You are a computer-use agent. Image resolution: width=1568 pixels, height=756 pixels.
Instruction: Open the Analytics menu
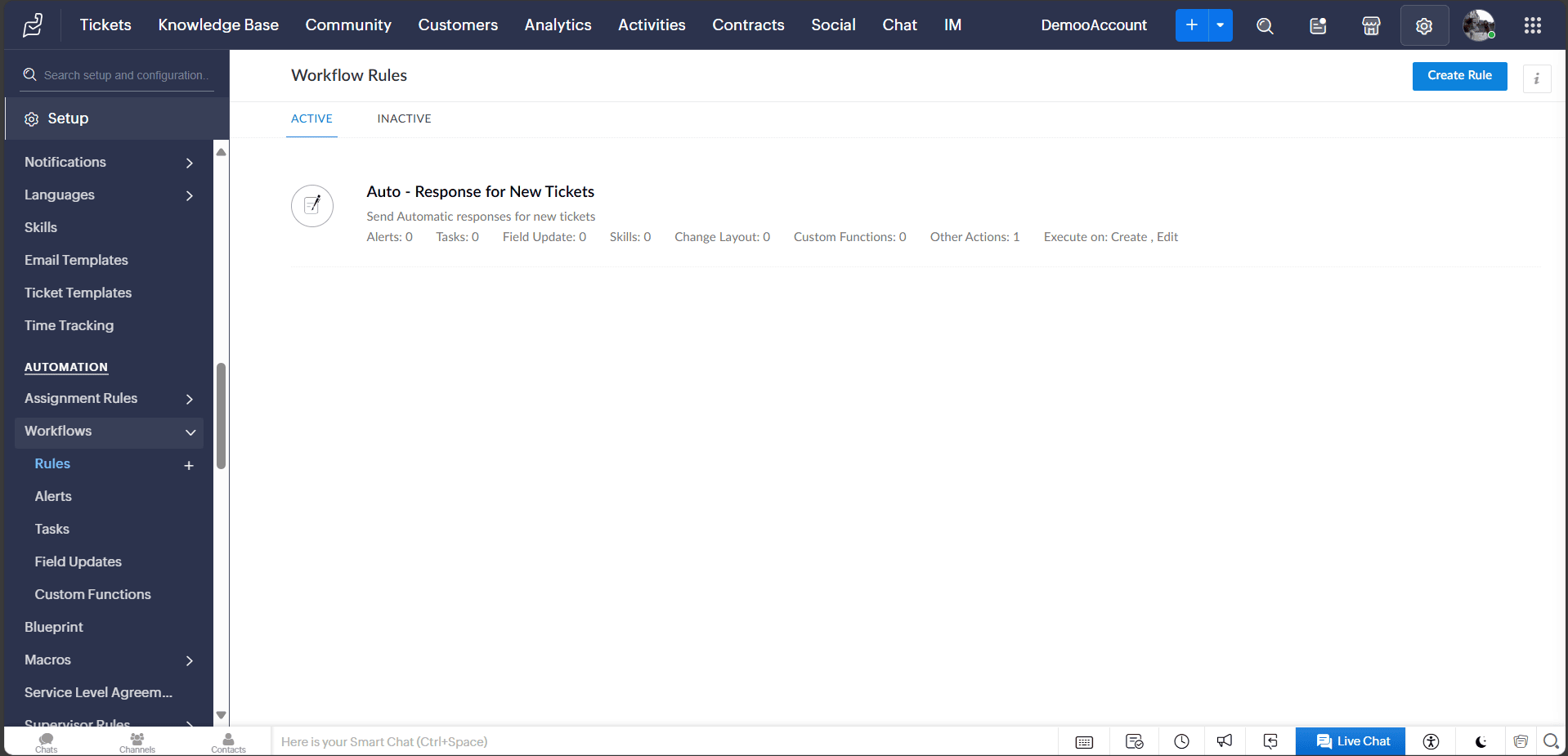(x=558, y=25)
